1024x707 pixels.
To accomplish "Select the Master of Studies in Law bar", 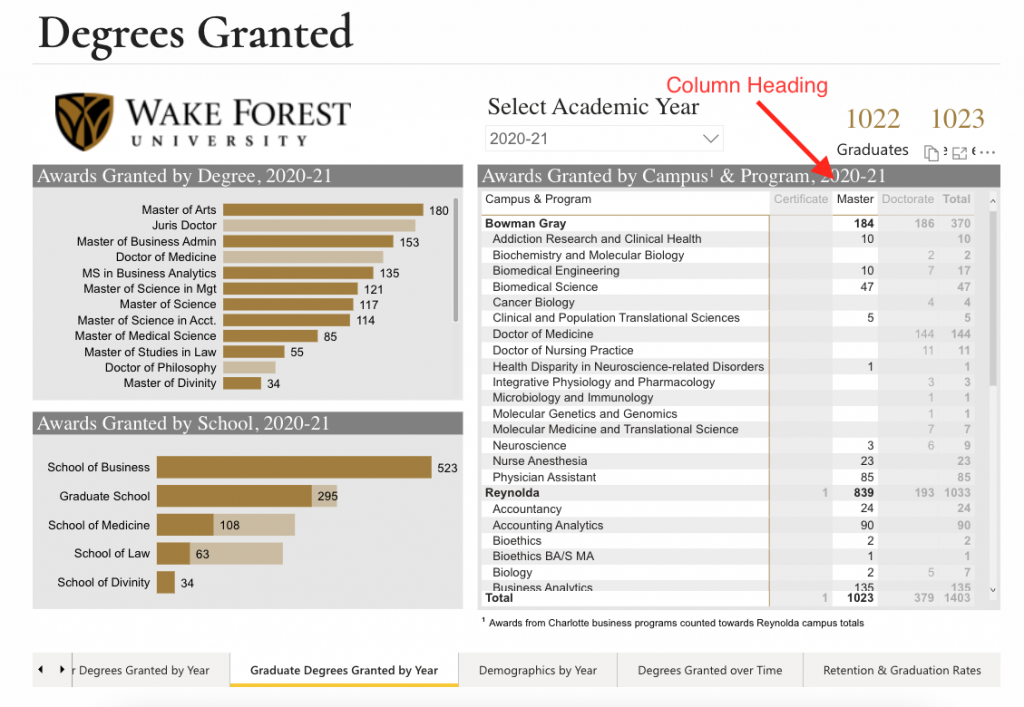I will pyautogui.click(x=254, y=352).
